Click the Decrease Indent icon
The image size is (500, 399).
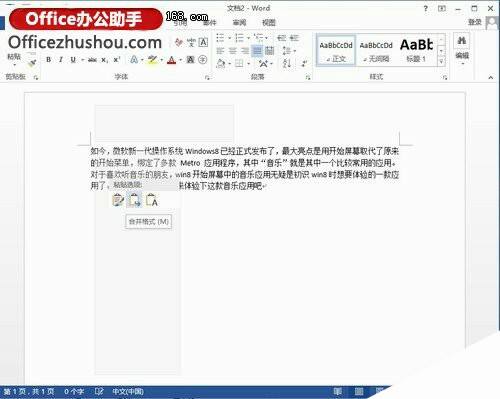[x=282, y=38]
